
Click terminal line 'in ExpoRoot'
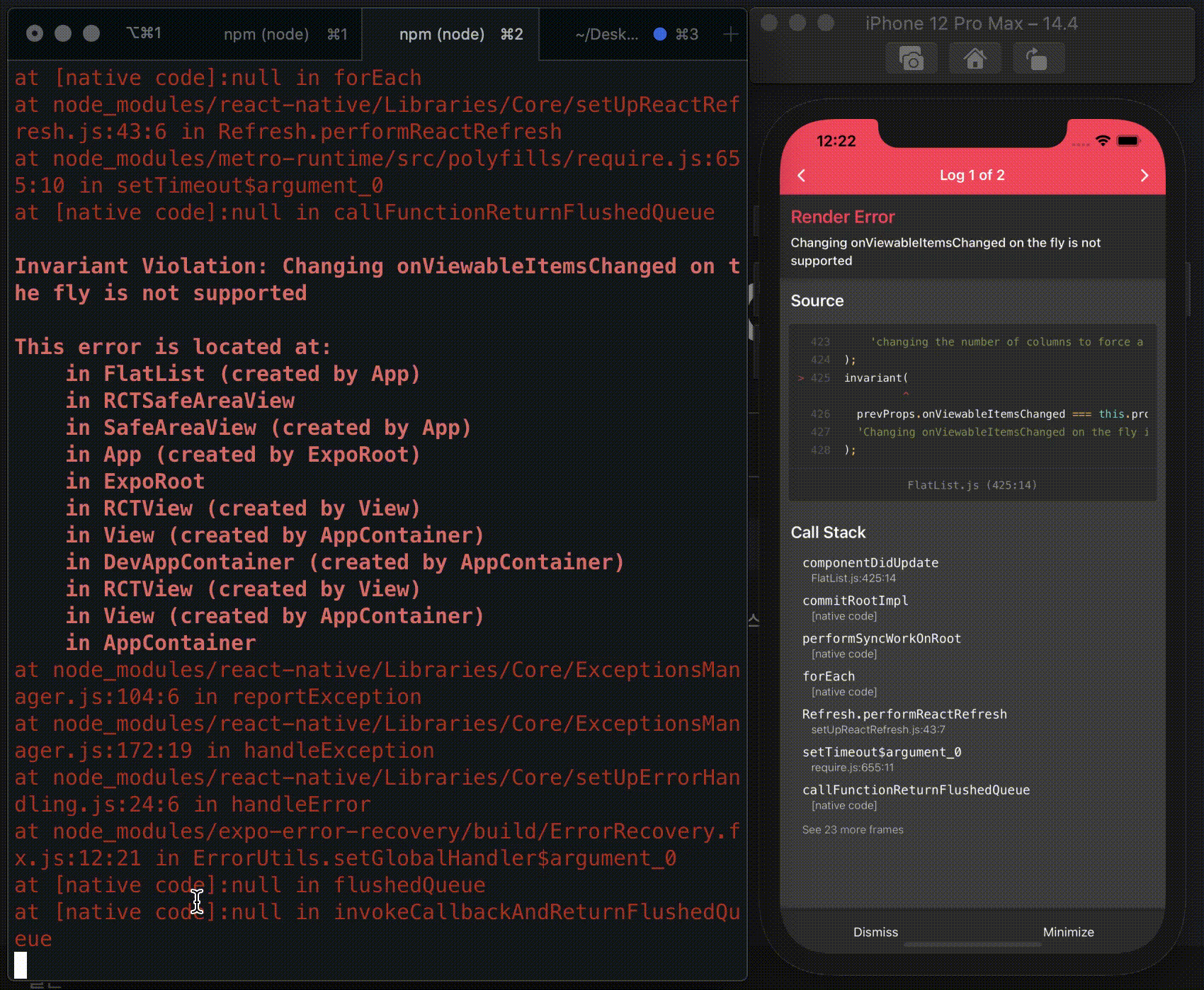point(135,482)
